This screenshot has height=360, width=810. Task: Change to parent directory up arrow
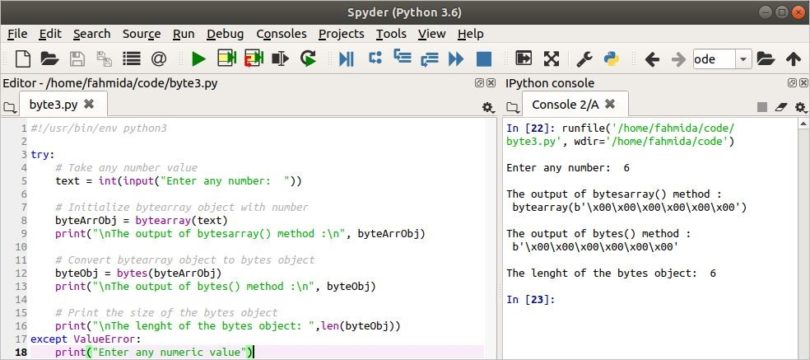(x=793, y=59)
